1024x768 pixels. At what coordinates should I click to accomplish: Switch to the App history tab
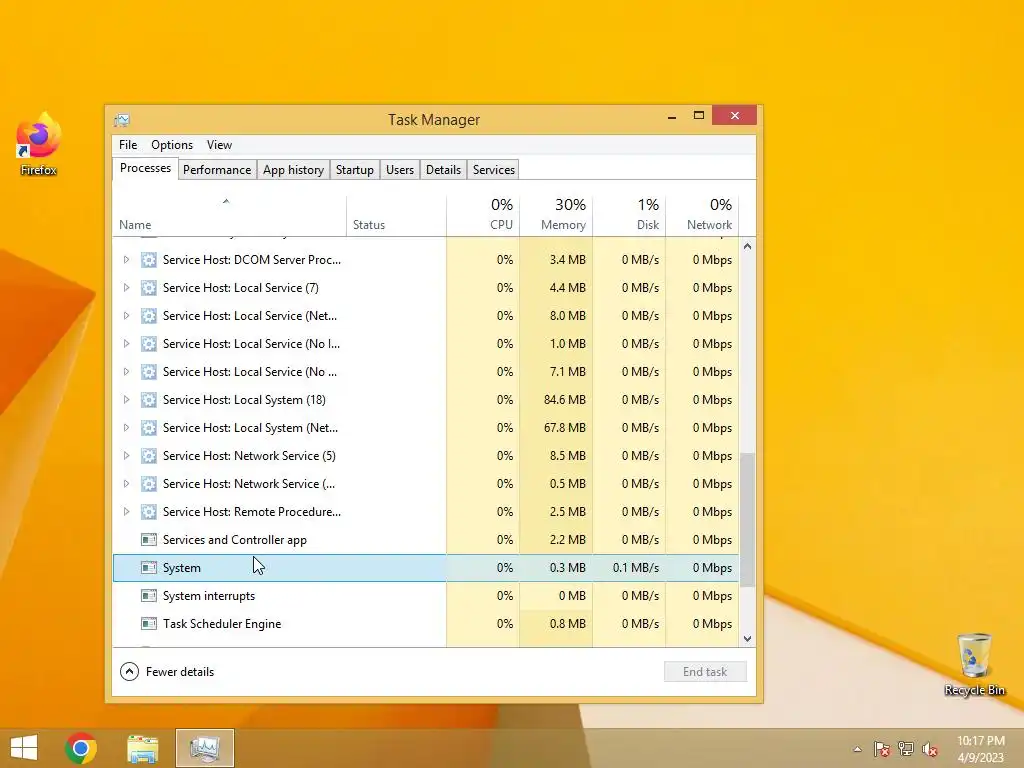click(293, 170)
